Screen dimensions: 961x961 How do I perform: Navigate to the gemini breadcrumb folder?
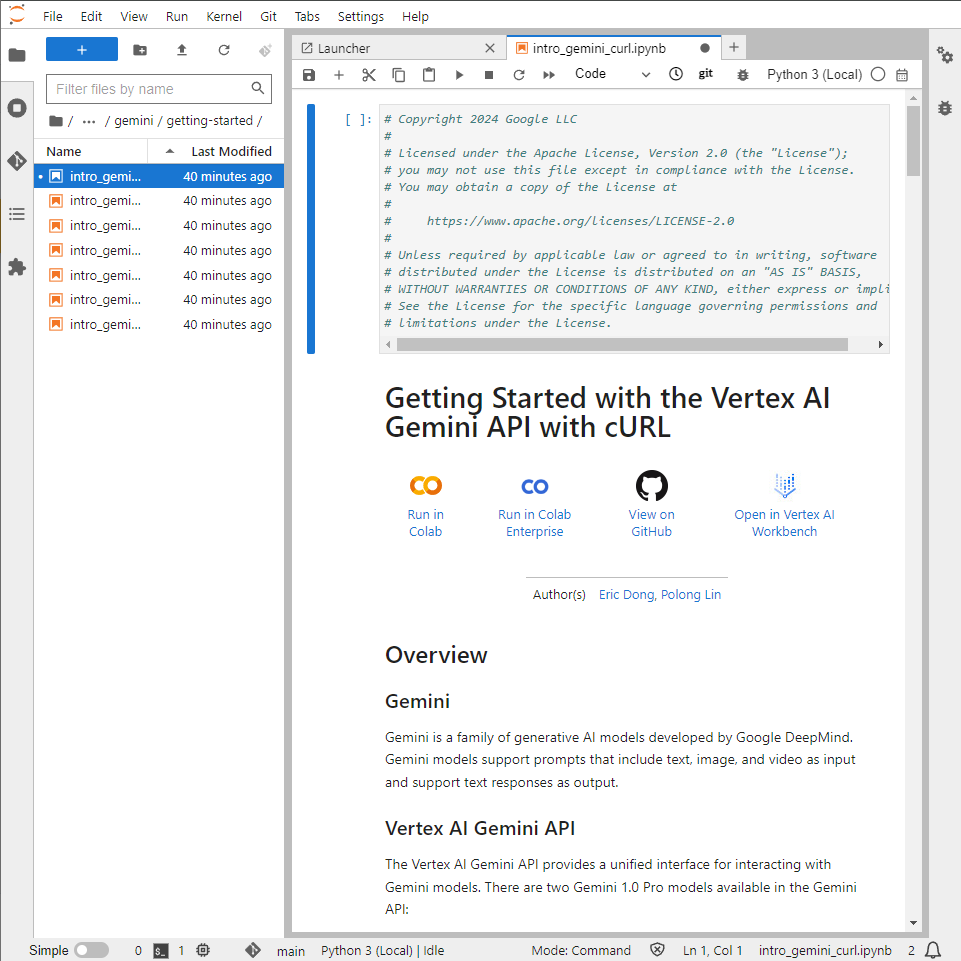(134, 121)
